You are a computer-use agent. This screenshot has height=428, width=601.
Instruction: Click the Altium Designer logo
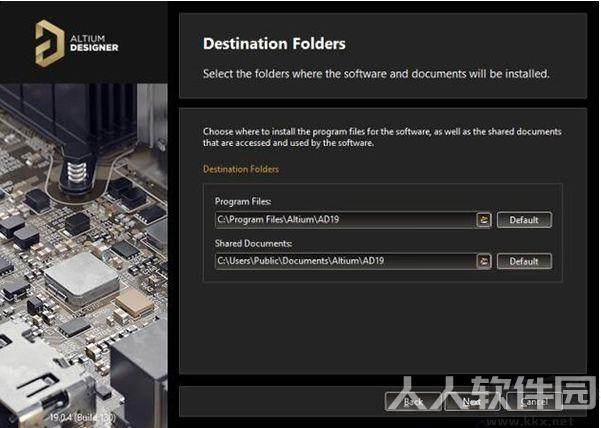tap(77, 43)
